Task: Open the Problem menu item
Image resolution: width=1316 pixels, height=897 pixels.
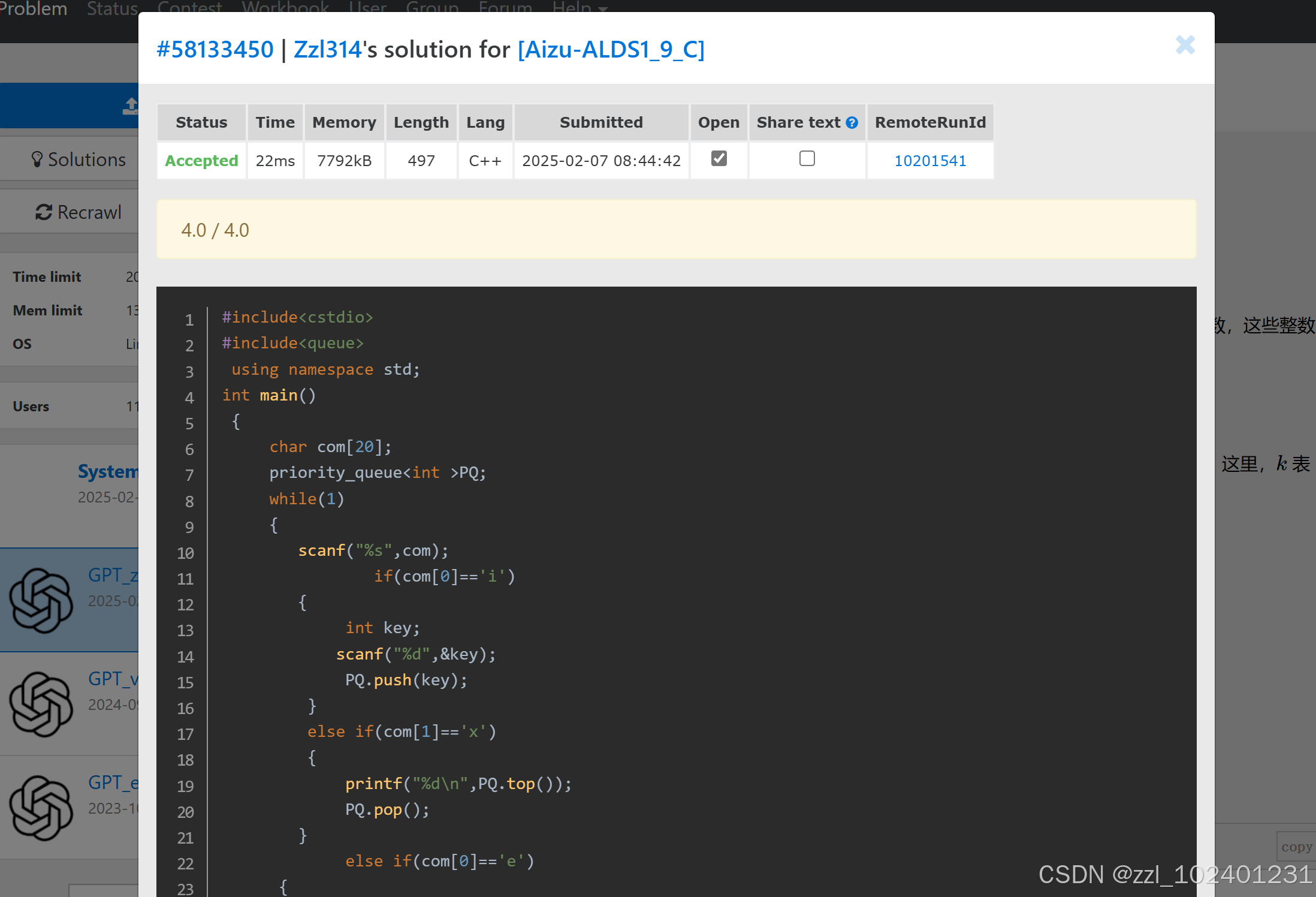Action: (x=34, y=8)
